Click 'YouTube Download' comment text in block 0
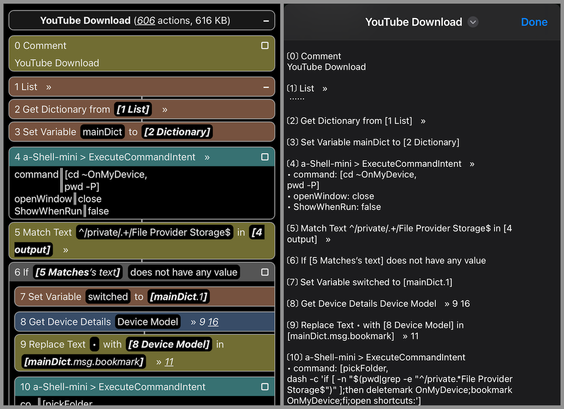Viewport: 564px width, 409px height. [57, 63]
